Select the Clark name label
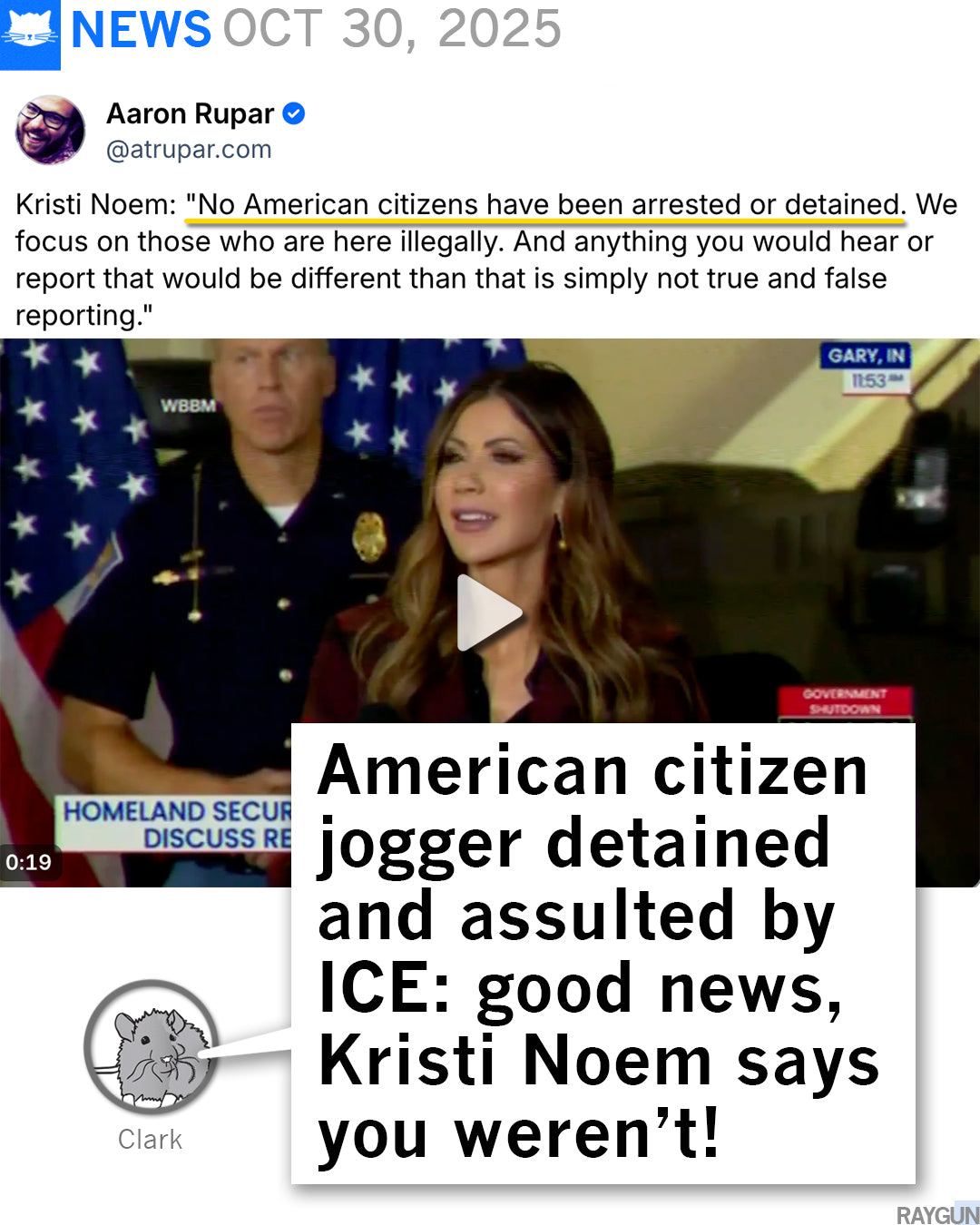 pos(151,1139)
